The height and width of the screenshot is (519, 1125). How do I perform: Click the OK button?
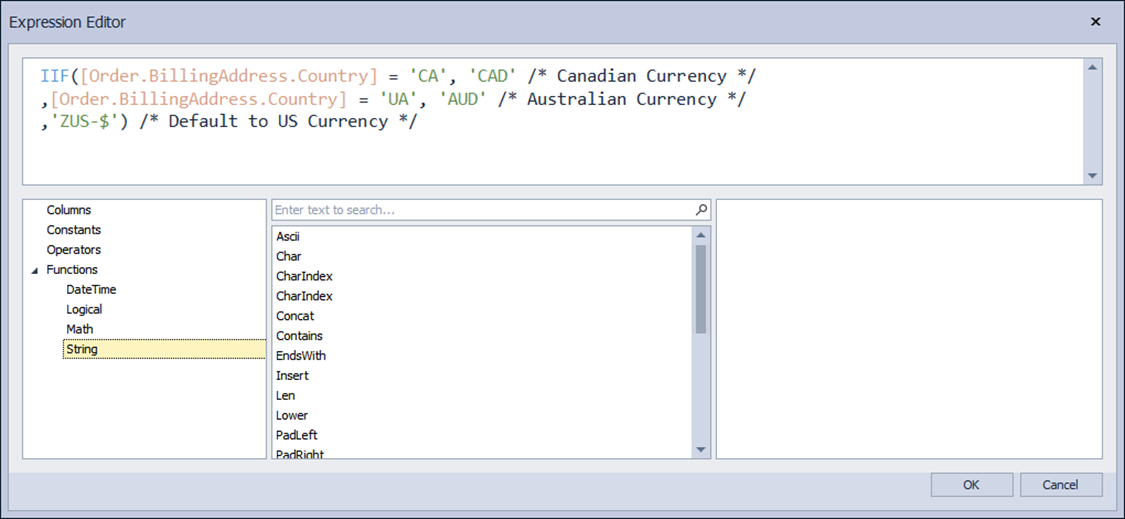[971, 485]
